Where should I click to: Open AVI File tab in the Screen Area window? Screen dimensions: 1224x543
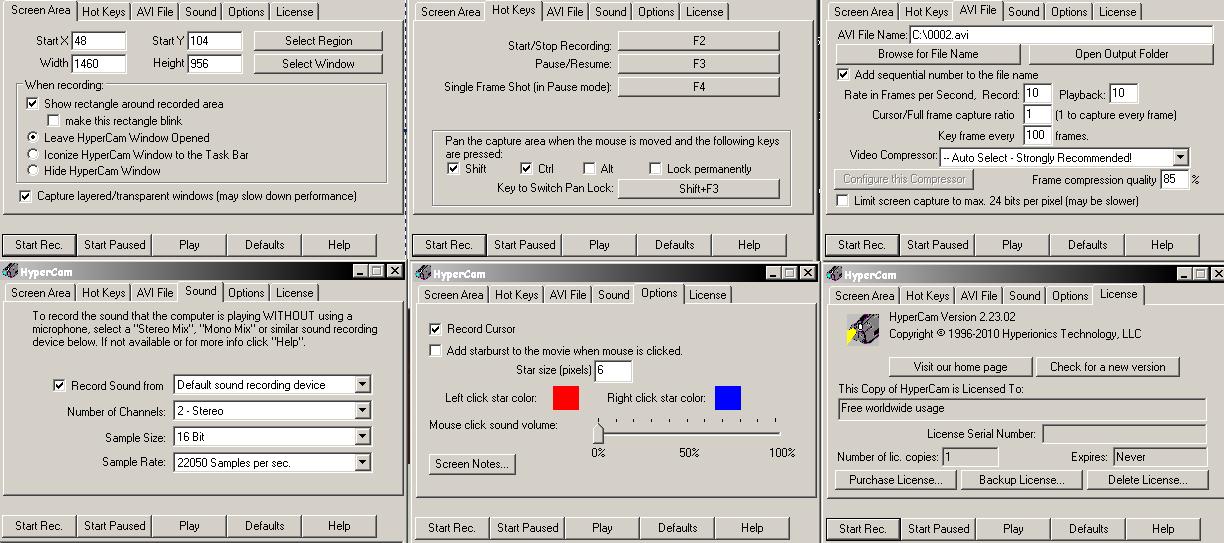coord(154,12)
